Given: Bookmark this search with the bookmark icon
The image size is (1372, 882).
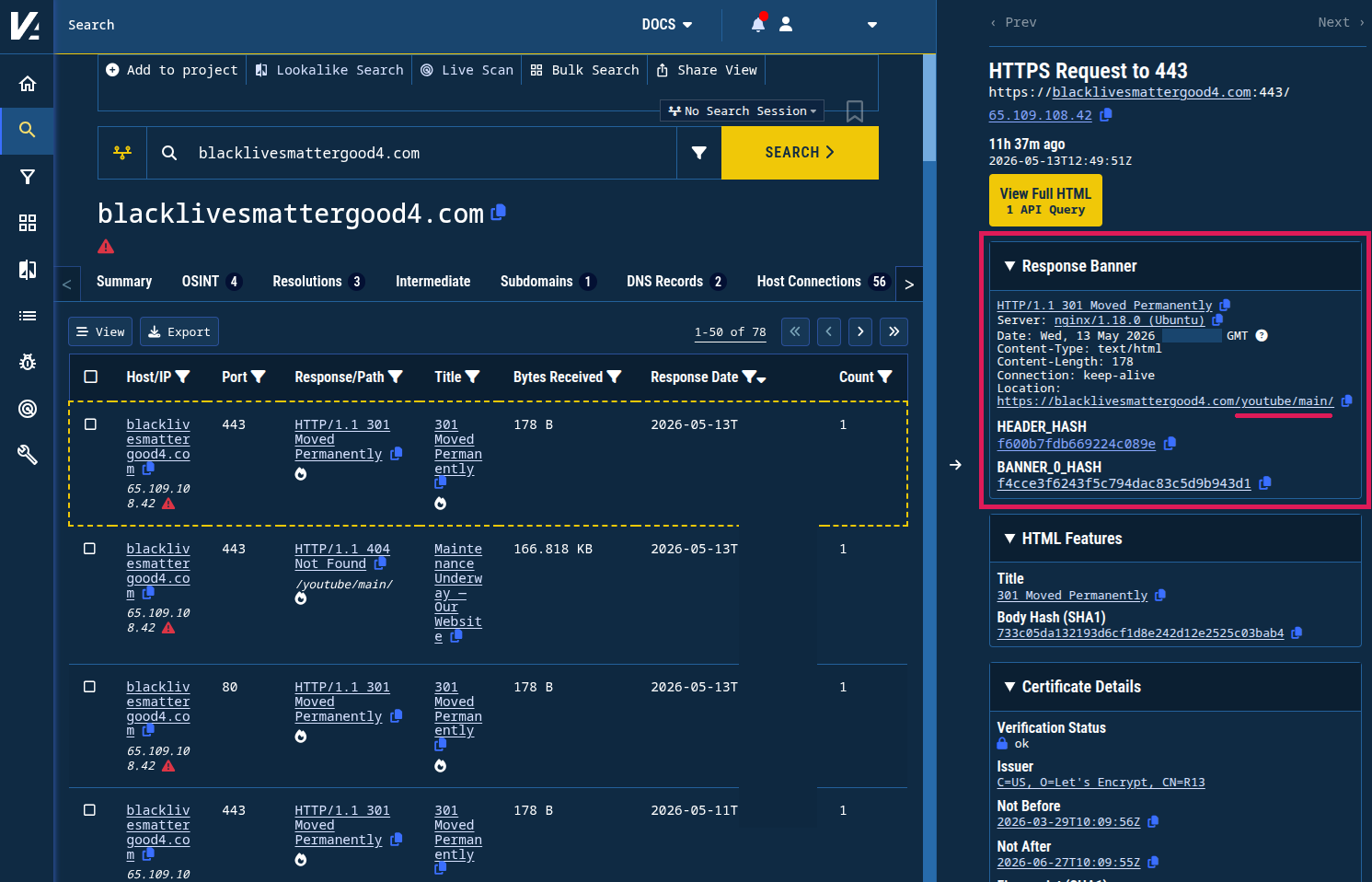Looking at the screenshot, I should tap(855, 111).
